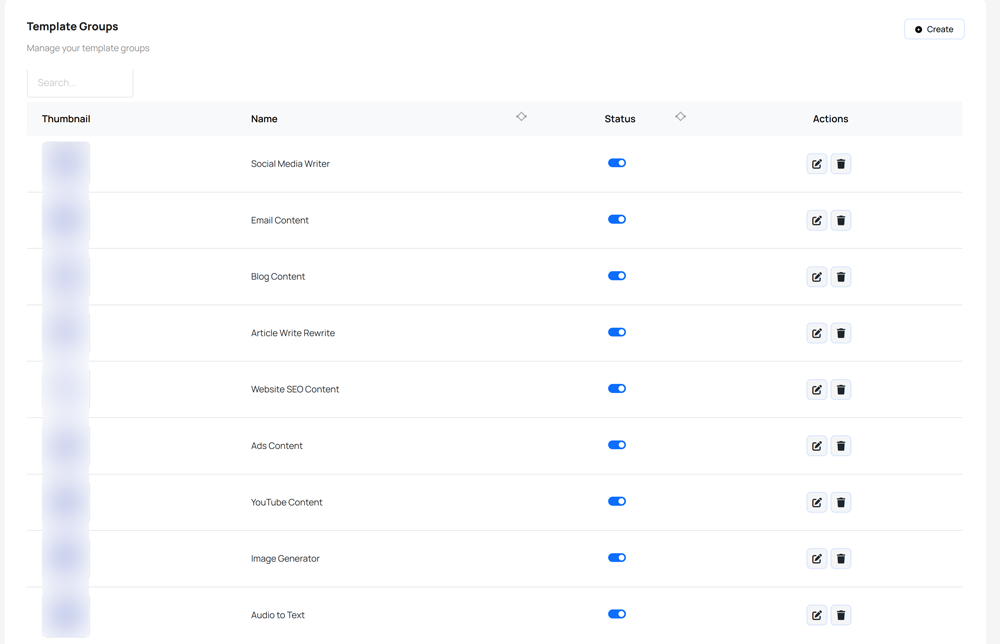The width and height of the screenshot is (1000, 644).
Task: Edit the YouTube Content group
Action: tap(817, 503)
